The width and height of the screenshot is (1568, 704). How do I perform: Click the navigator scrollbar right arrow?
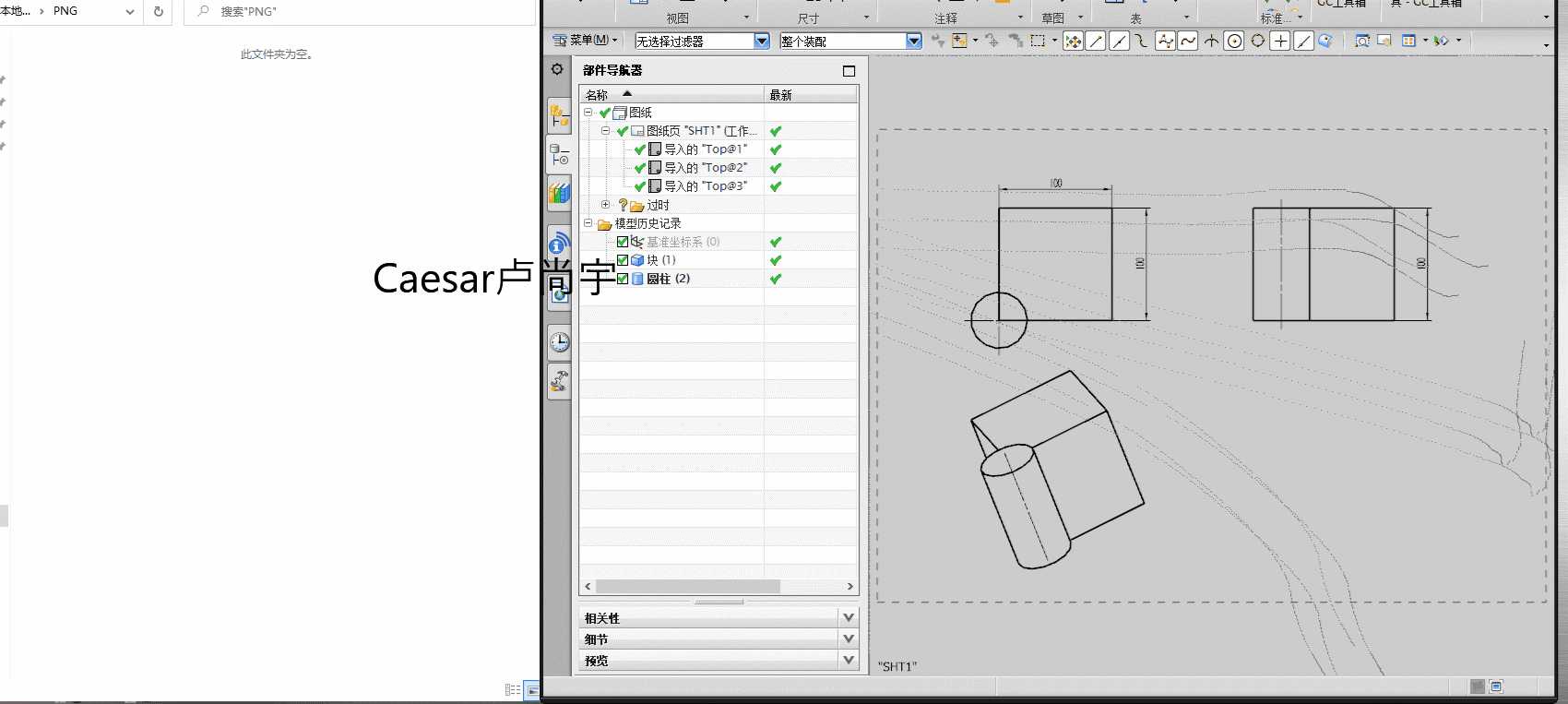[850, 587]
